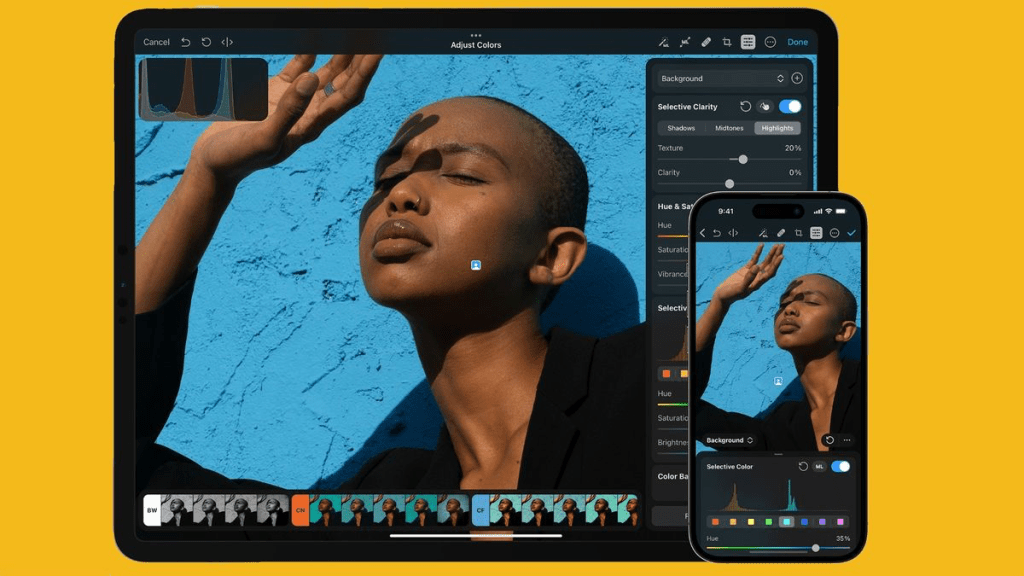
Task: Open the Adjustments grid panel icon
Action: coord(749,42)
